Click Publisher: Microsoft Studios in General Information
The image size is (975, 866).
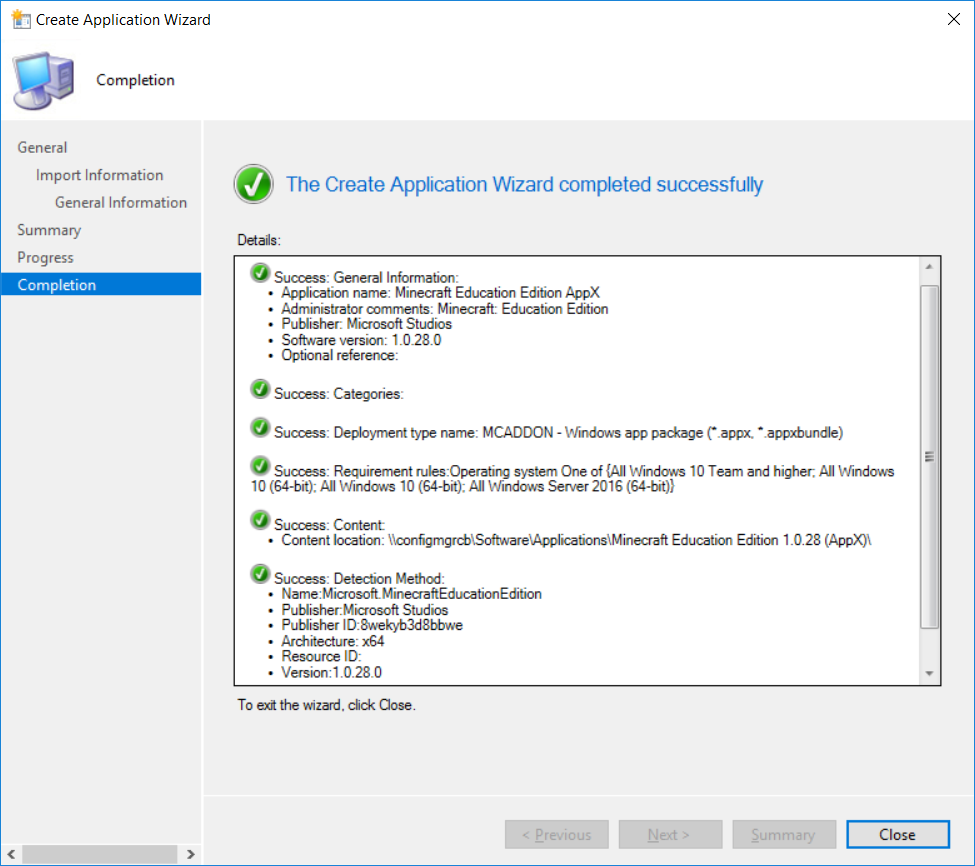point(366,324)
